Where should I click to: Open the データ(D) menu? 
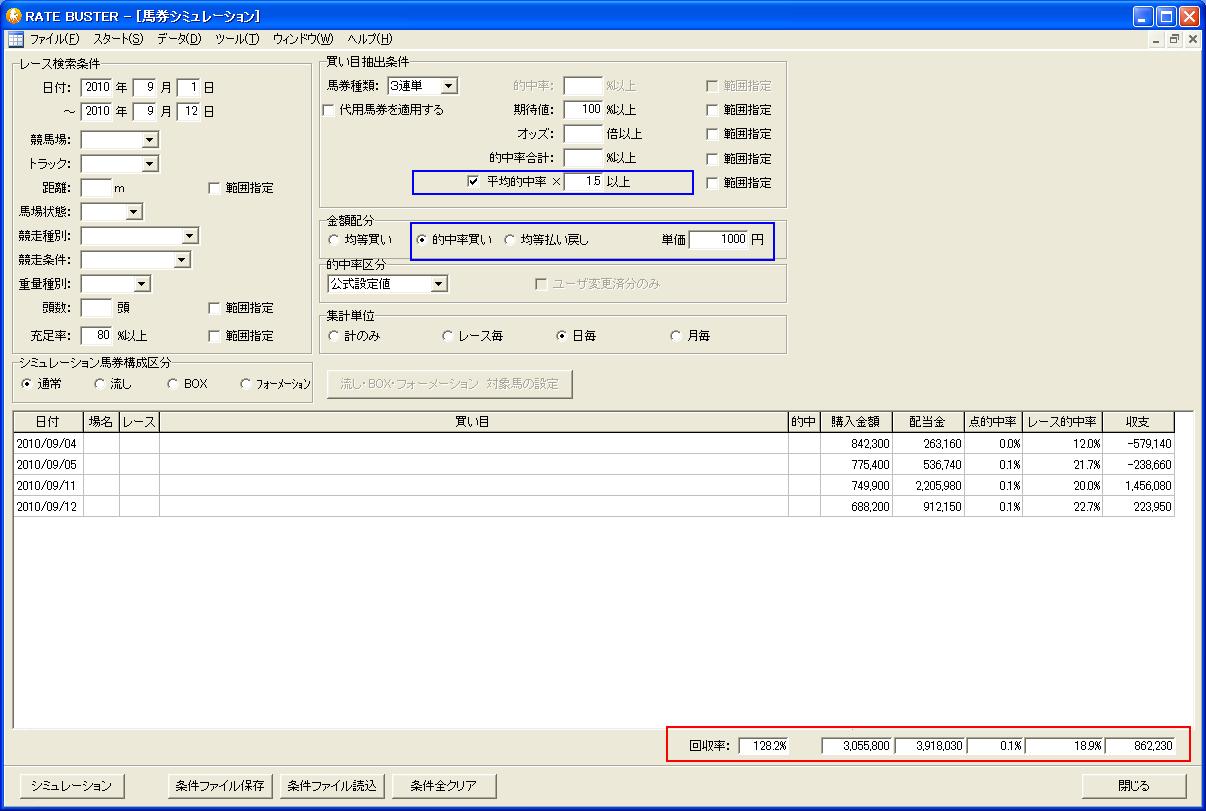click(x=179, y=39)
